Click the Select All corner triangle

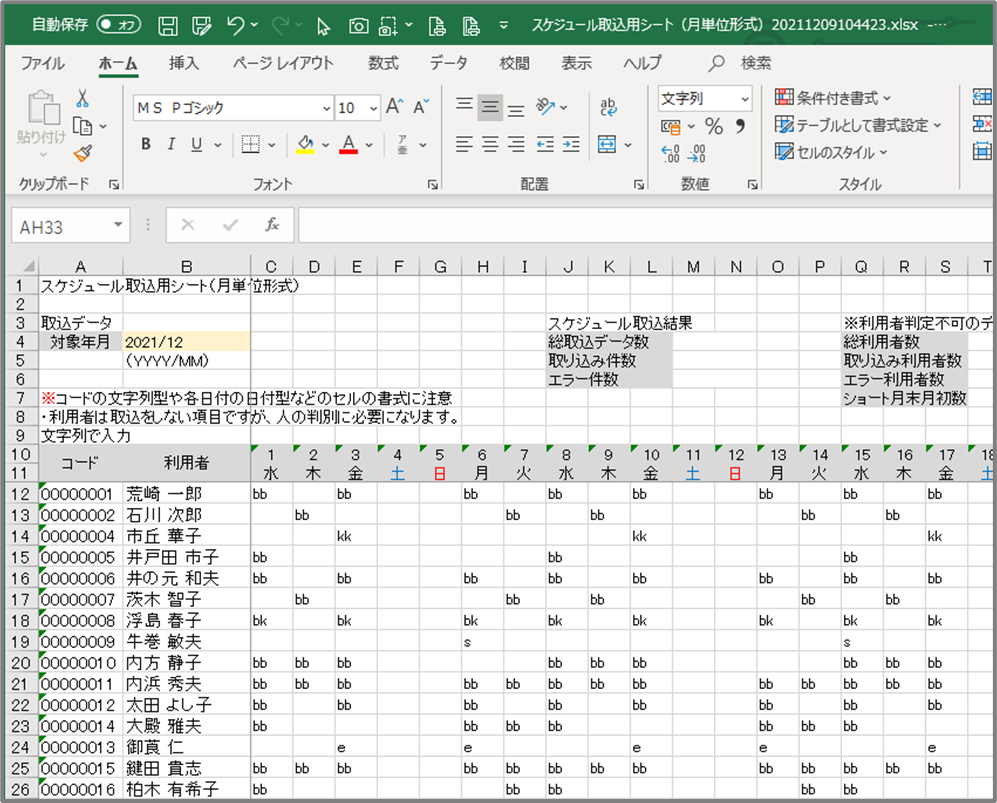[x=29, y=266]
